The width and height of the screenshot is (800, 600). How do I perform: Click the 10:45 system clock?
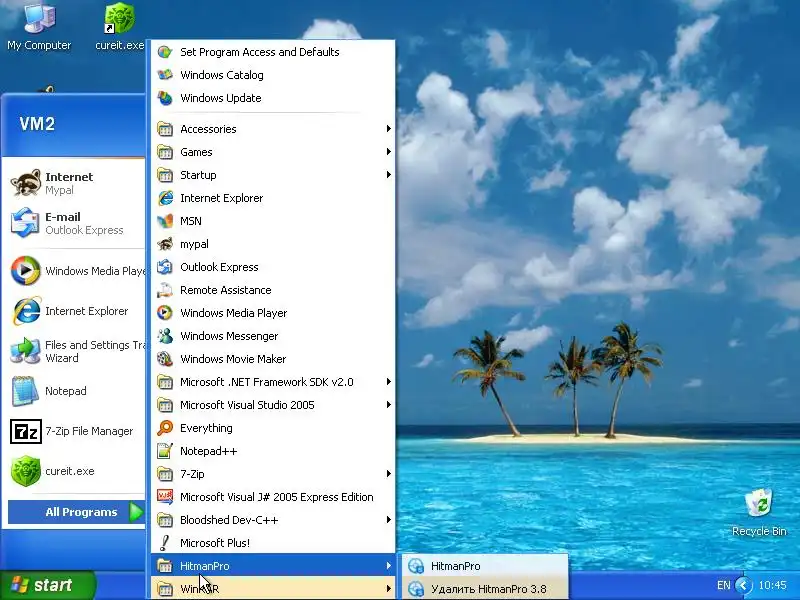point(772,585)
